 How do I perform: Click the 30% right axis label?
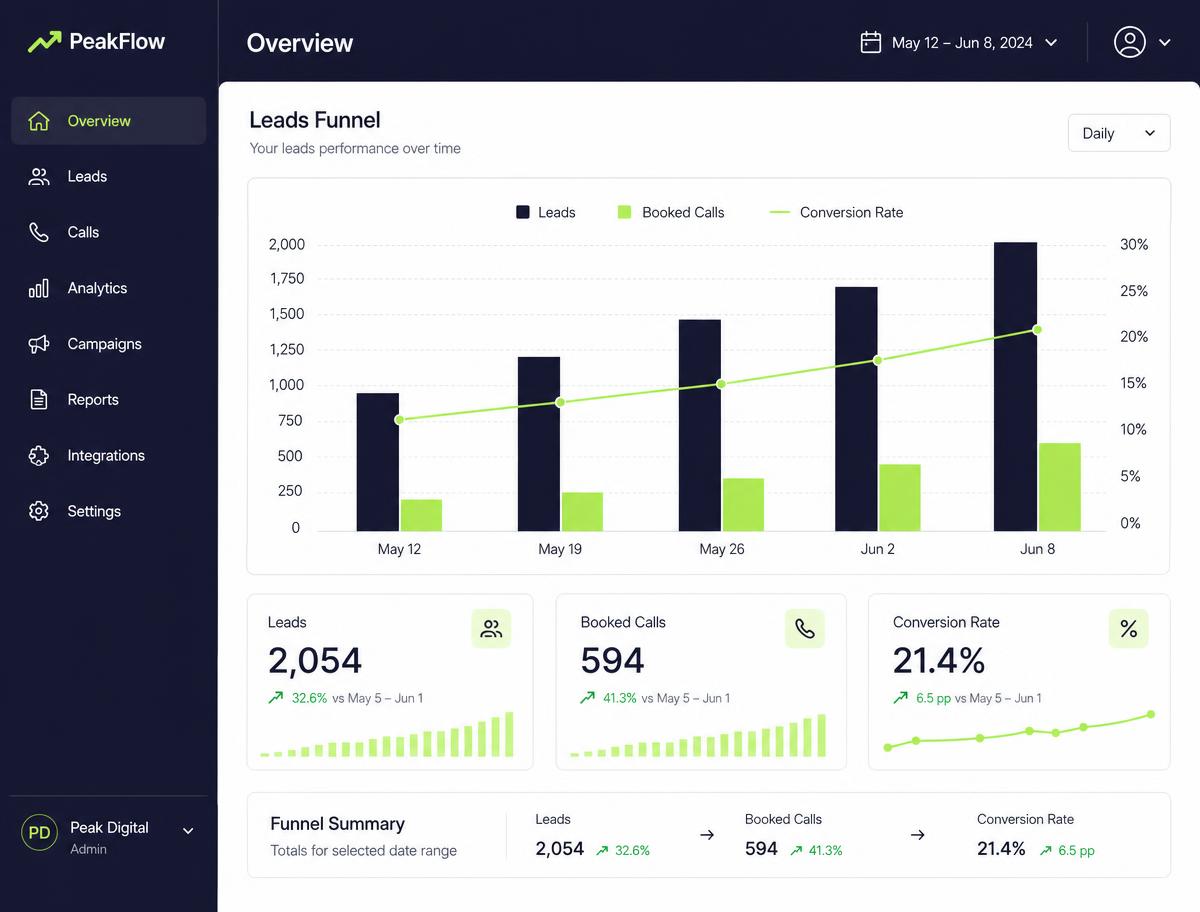coord(1134,245)
